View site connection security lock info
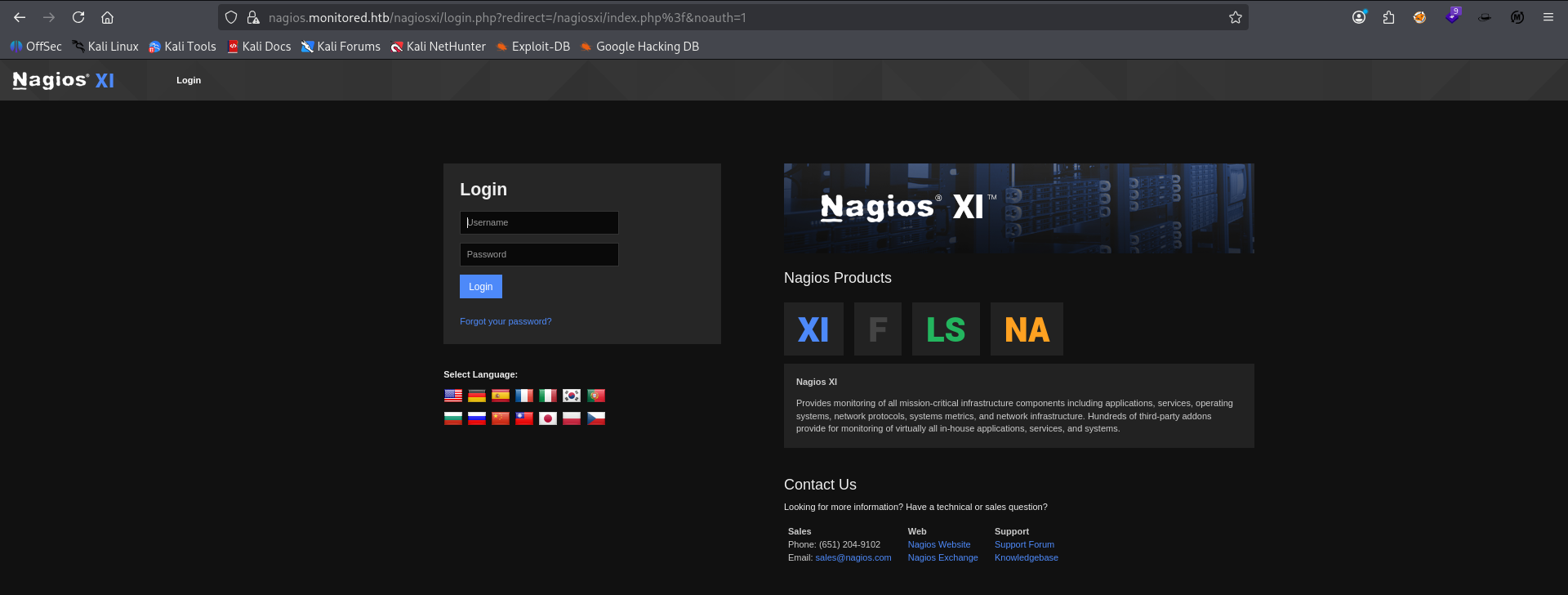This screenshot has height=595, width=1568. pos(253,17)
